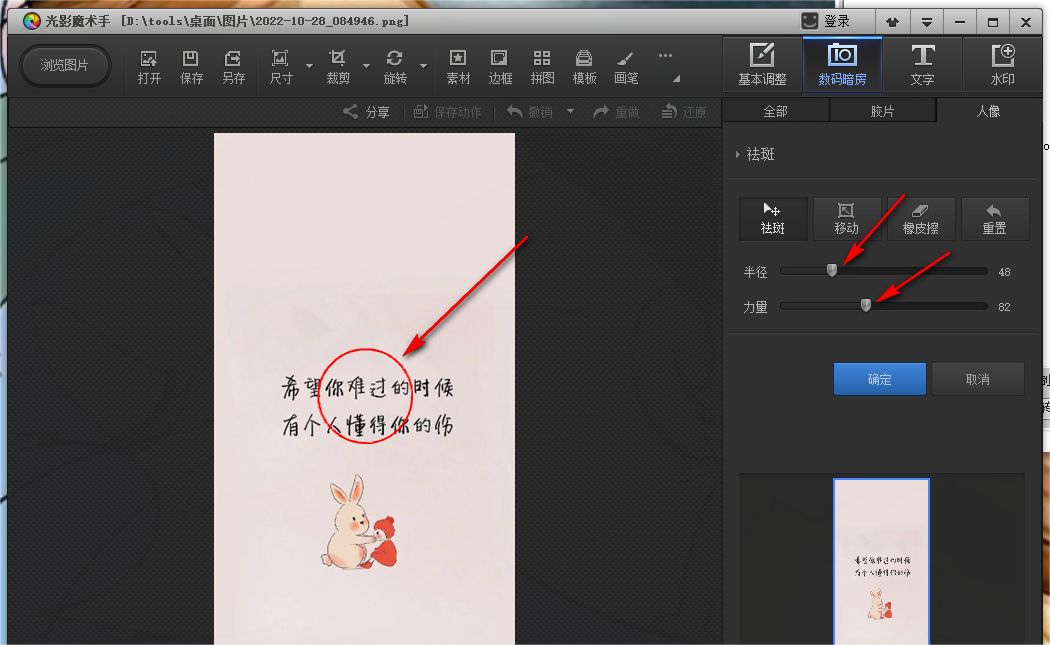
Task: Switch to the 移动 (Move) mode
Action: (x=846, y=218)
